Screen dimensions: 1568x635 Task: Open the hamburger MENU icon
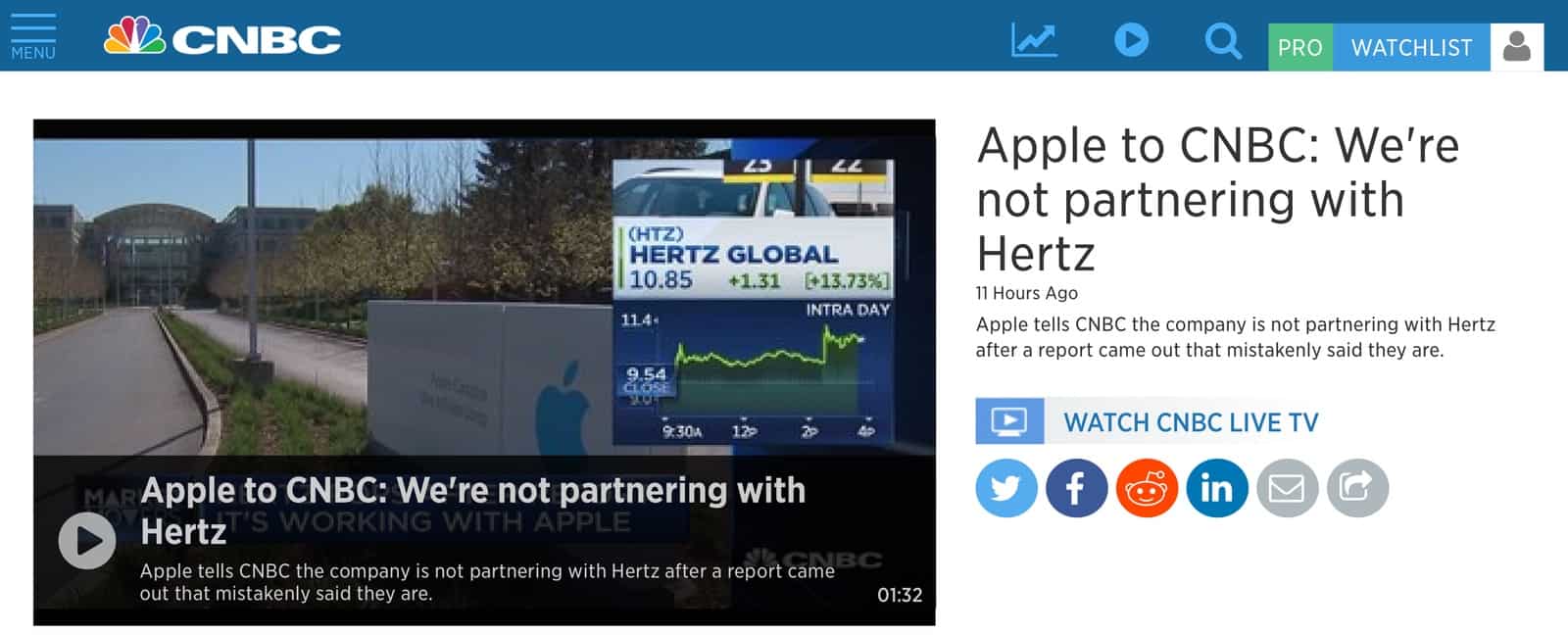(x=33, y=36)
